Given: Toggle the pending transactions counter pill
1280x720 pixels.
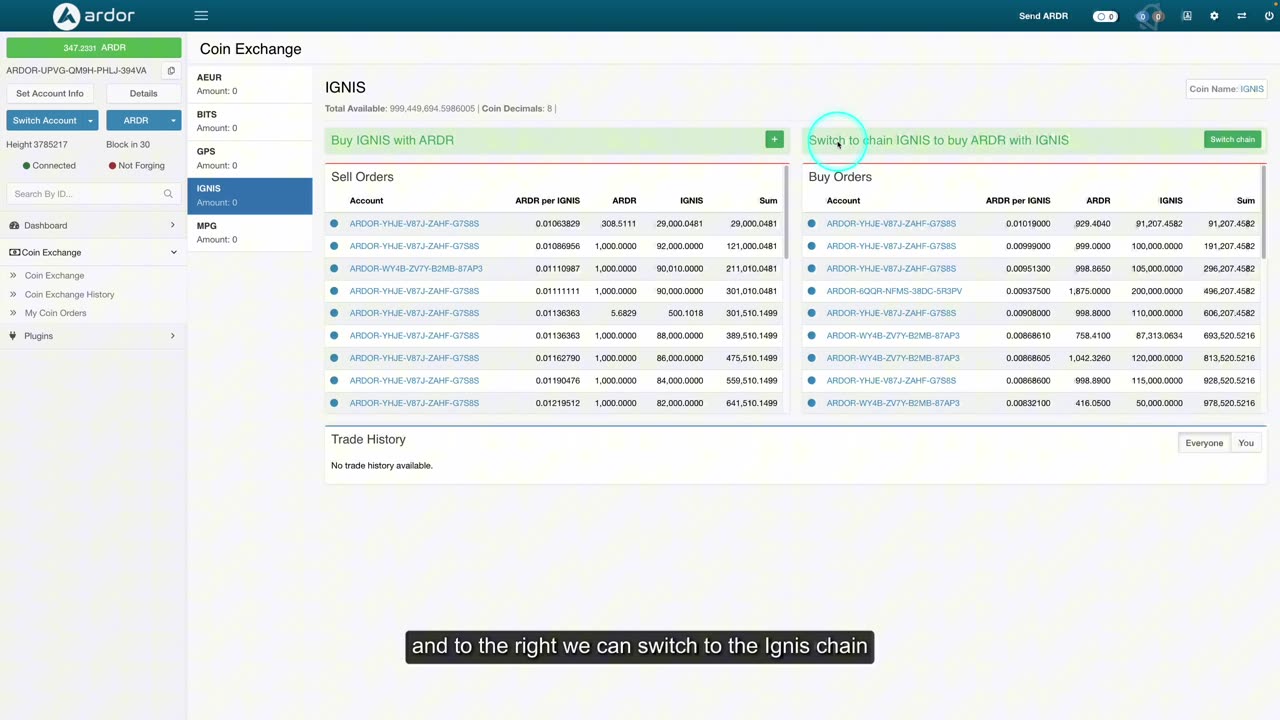Looking at the screenshot, I should point(1105,16).
